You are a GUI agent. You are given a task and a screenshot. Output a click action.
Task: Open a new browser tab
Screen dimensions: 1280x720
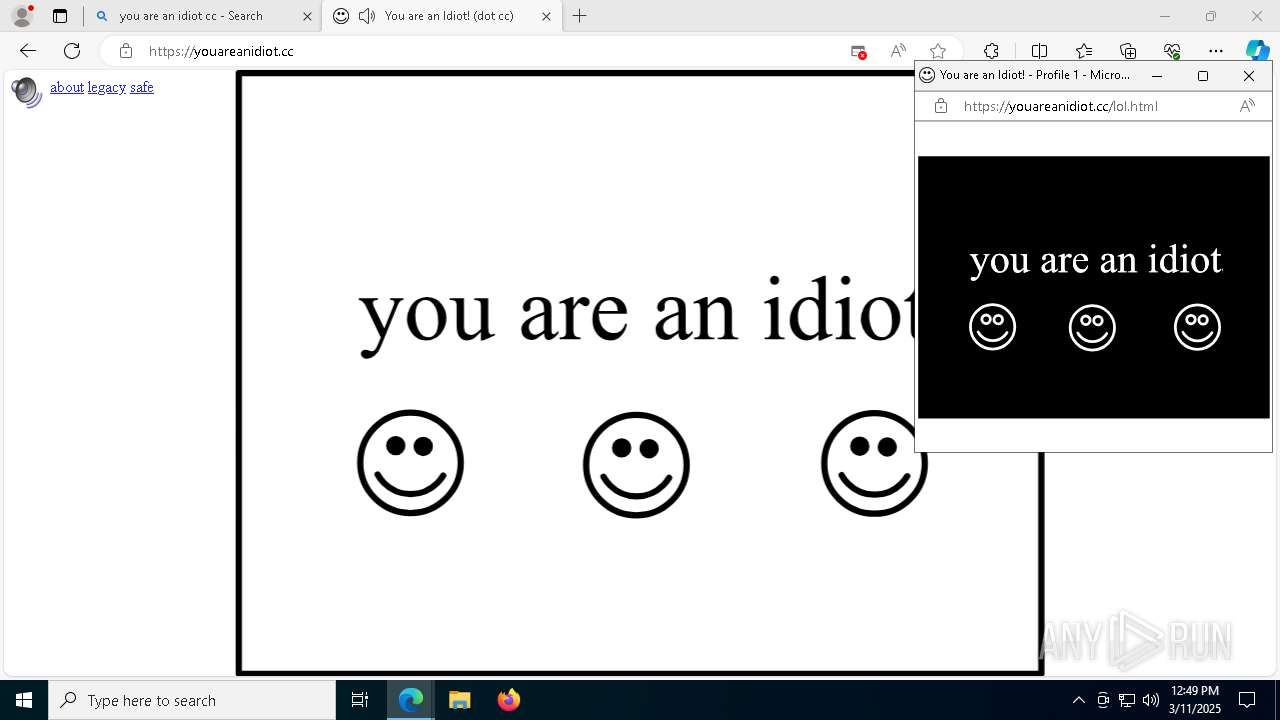tap(579, 16)
